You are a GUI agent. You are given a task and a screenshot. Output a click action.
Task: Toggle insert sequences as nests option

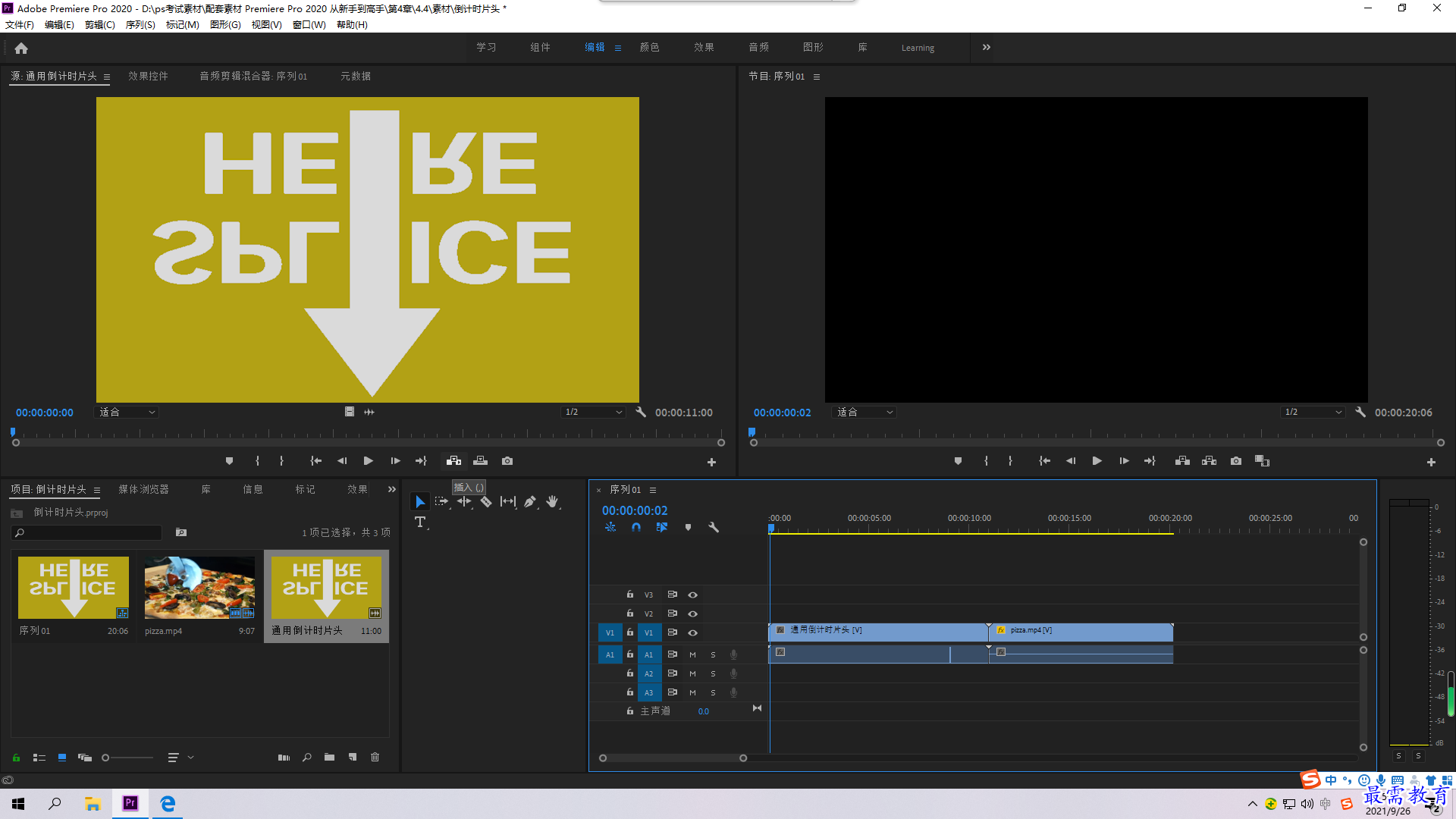(x=610, y=527)
